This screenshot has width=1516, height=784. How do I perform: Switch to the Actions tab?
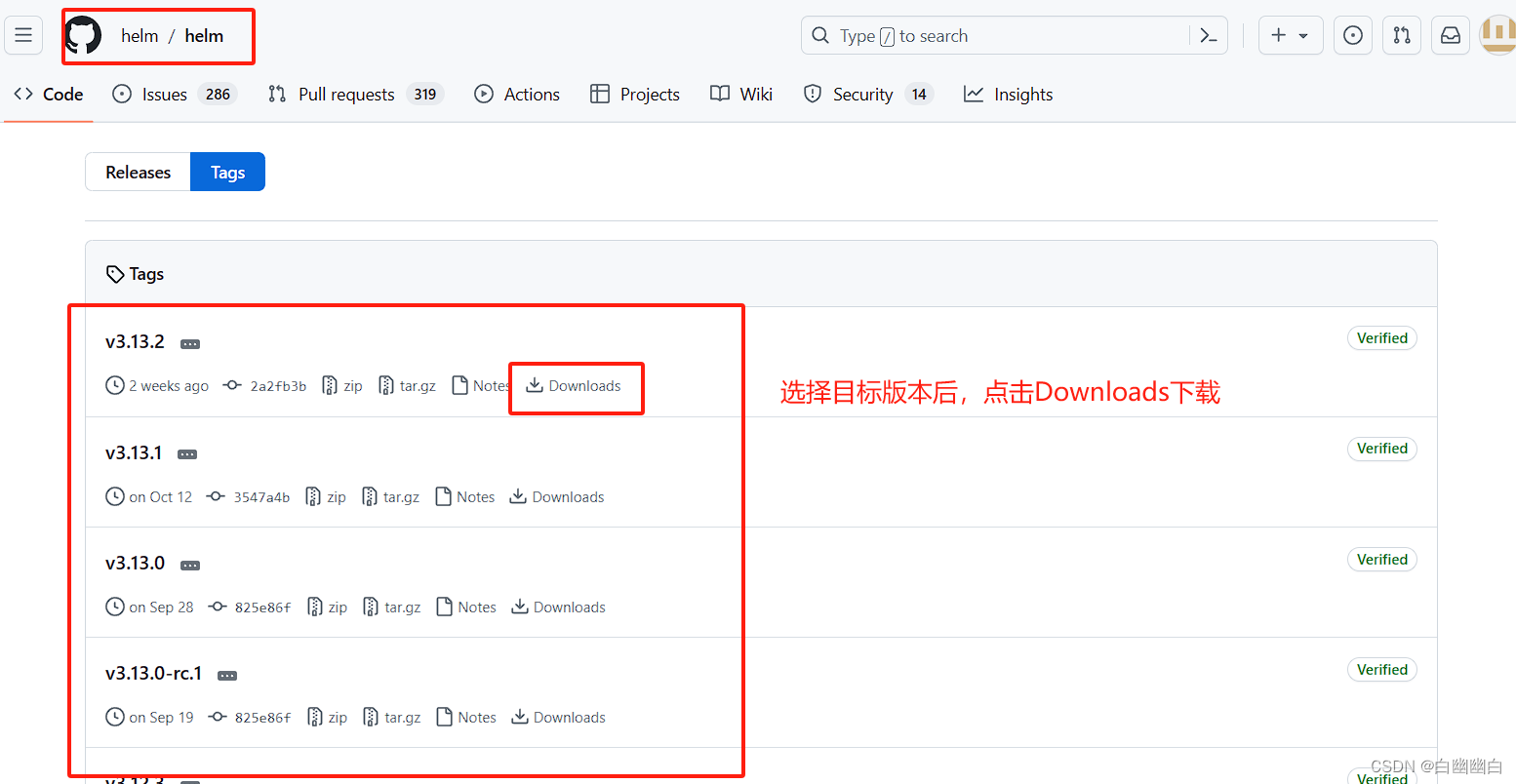pyautogui.click(x=517, y=95)
